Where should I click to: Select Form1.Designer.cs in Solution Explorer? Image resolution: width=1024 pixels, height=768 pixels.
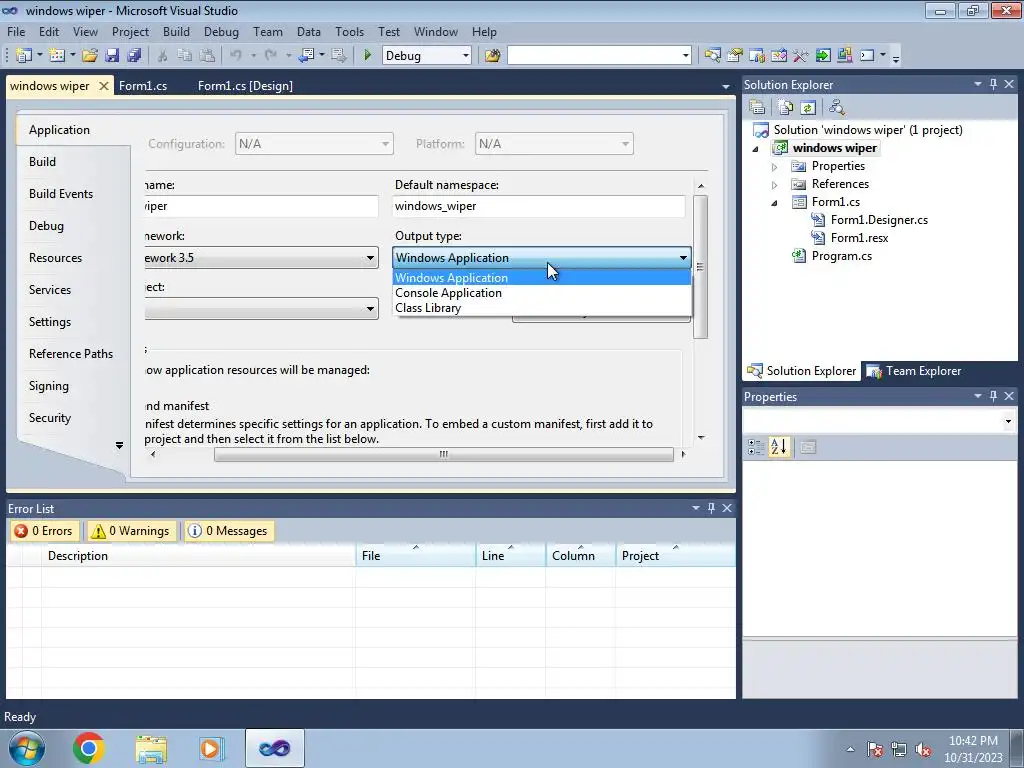[878, 219]
